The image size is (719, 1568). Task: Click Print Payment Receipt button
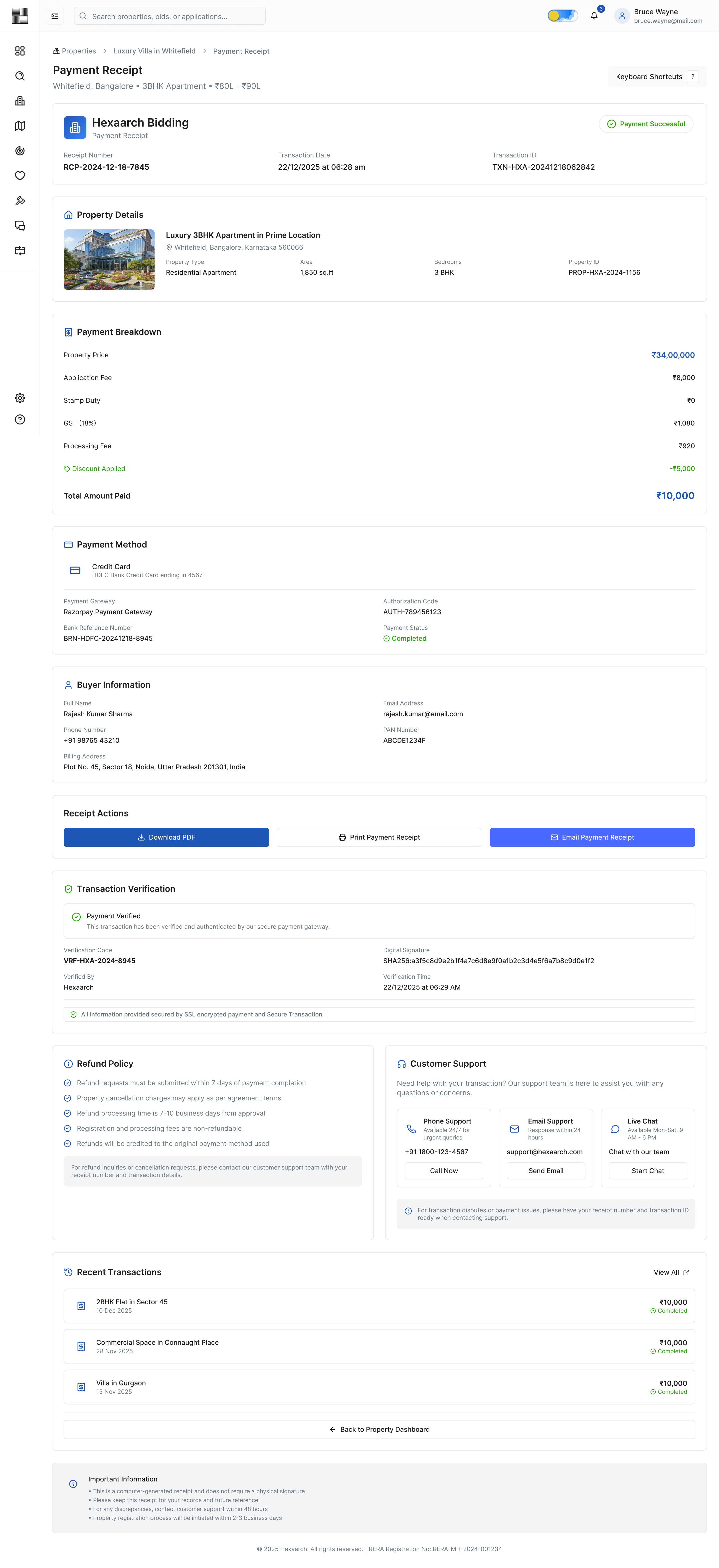point(379,838)
